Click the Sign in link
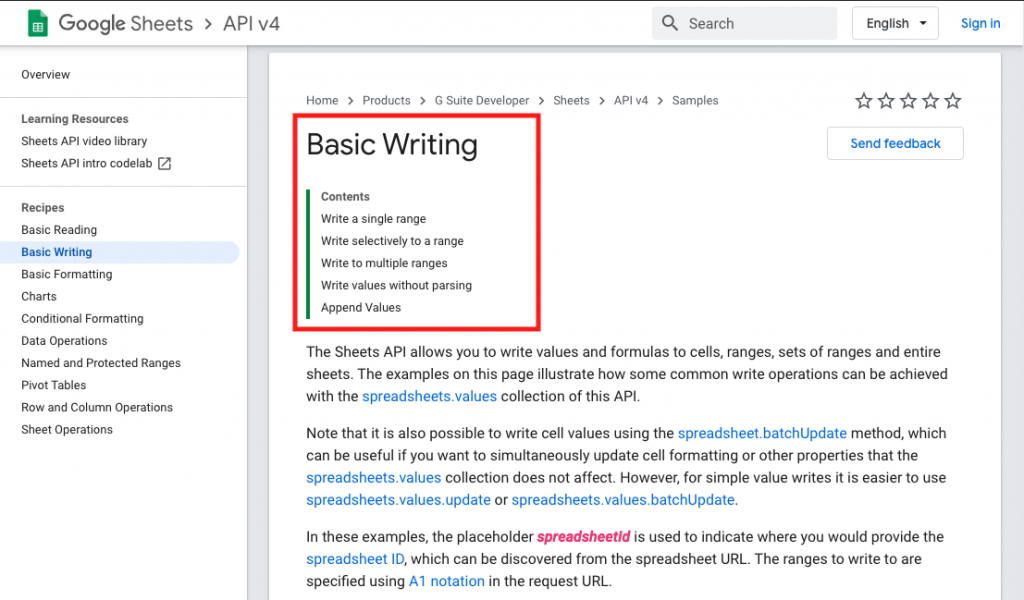1024x600 pixels. pyautogui.click(x=980, y=24)
